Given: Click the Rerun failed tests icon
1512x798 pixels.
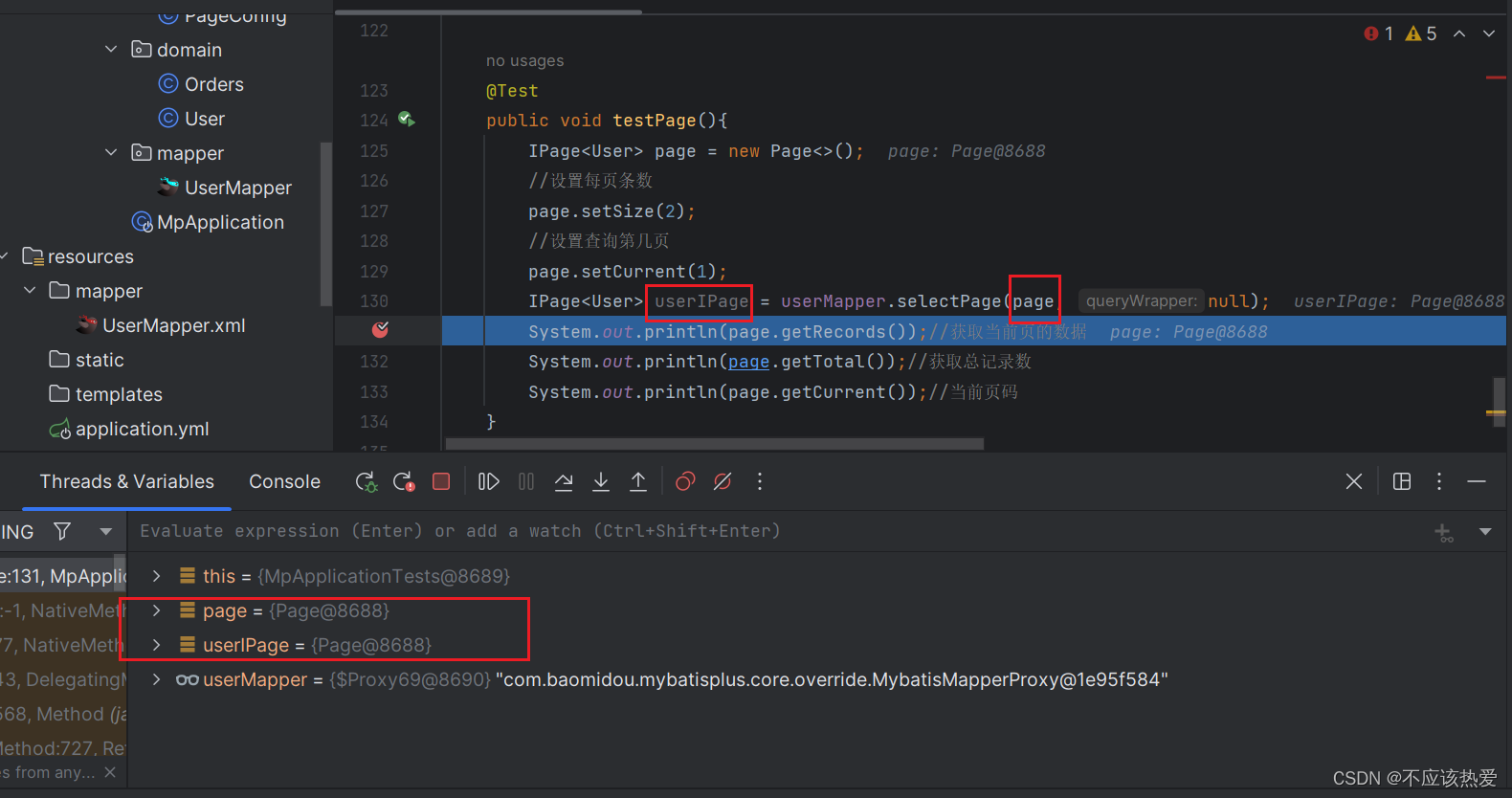Looking at the screenshot, I should tap(403, 481).
